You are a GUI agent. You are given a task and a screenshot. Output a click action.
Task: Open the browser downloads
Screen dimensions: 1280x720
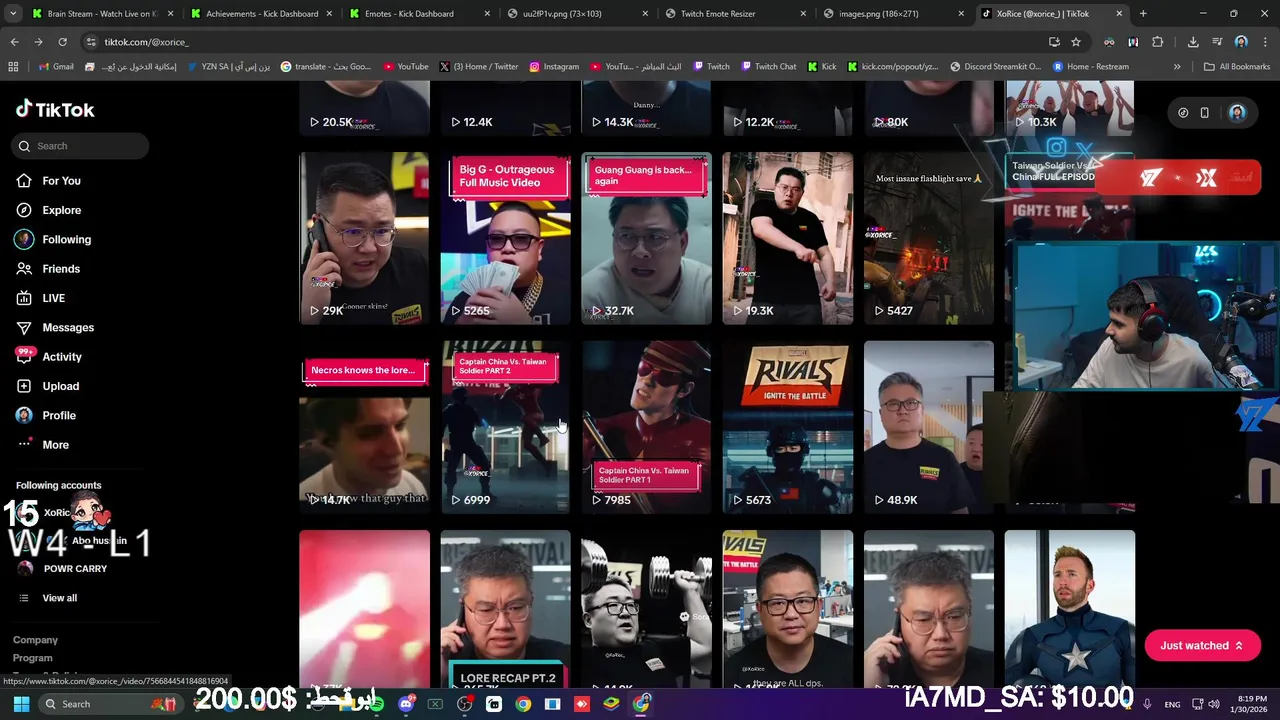pyautogui.click(x=1193, y=42)
